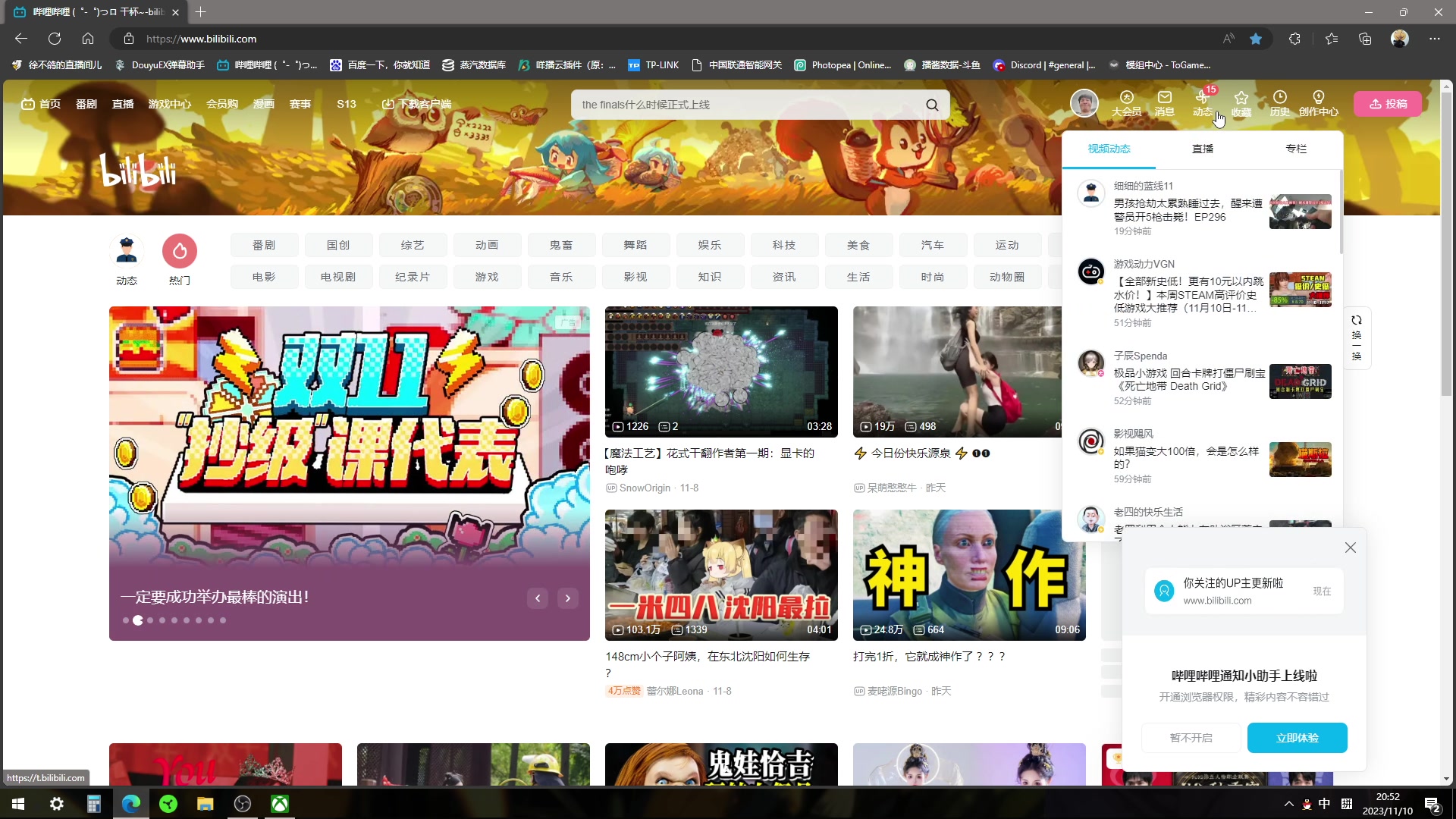Open the browser extensions puzzle icon
The height and width of the screenshot is (819, 1456).
[1294, 39]
